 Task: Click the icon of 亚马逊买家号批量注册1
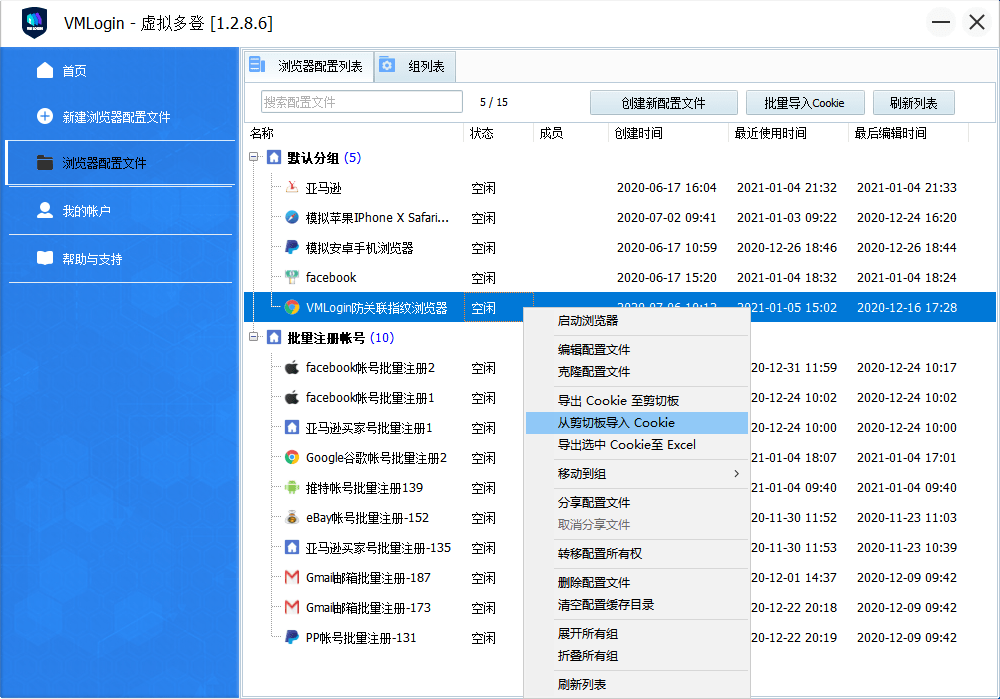tap(291, 427)
